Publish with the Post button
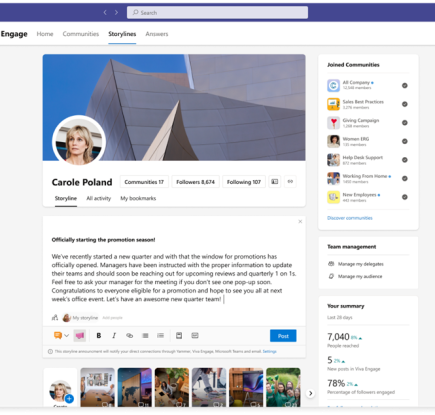Viewport: 435px width, 415px height. point(283,336)
